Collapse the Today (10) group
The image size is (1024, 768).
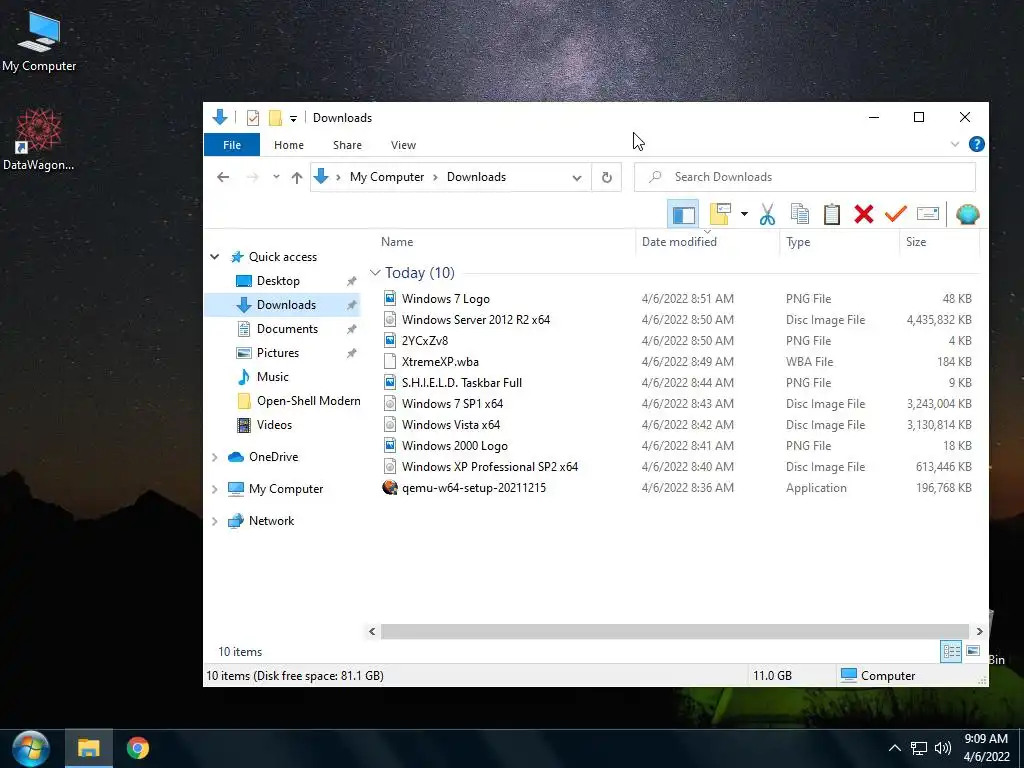coord(375,273)
